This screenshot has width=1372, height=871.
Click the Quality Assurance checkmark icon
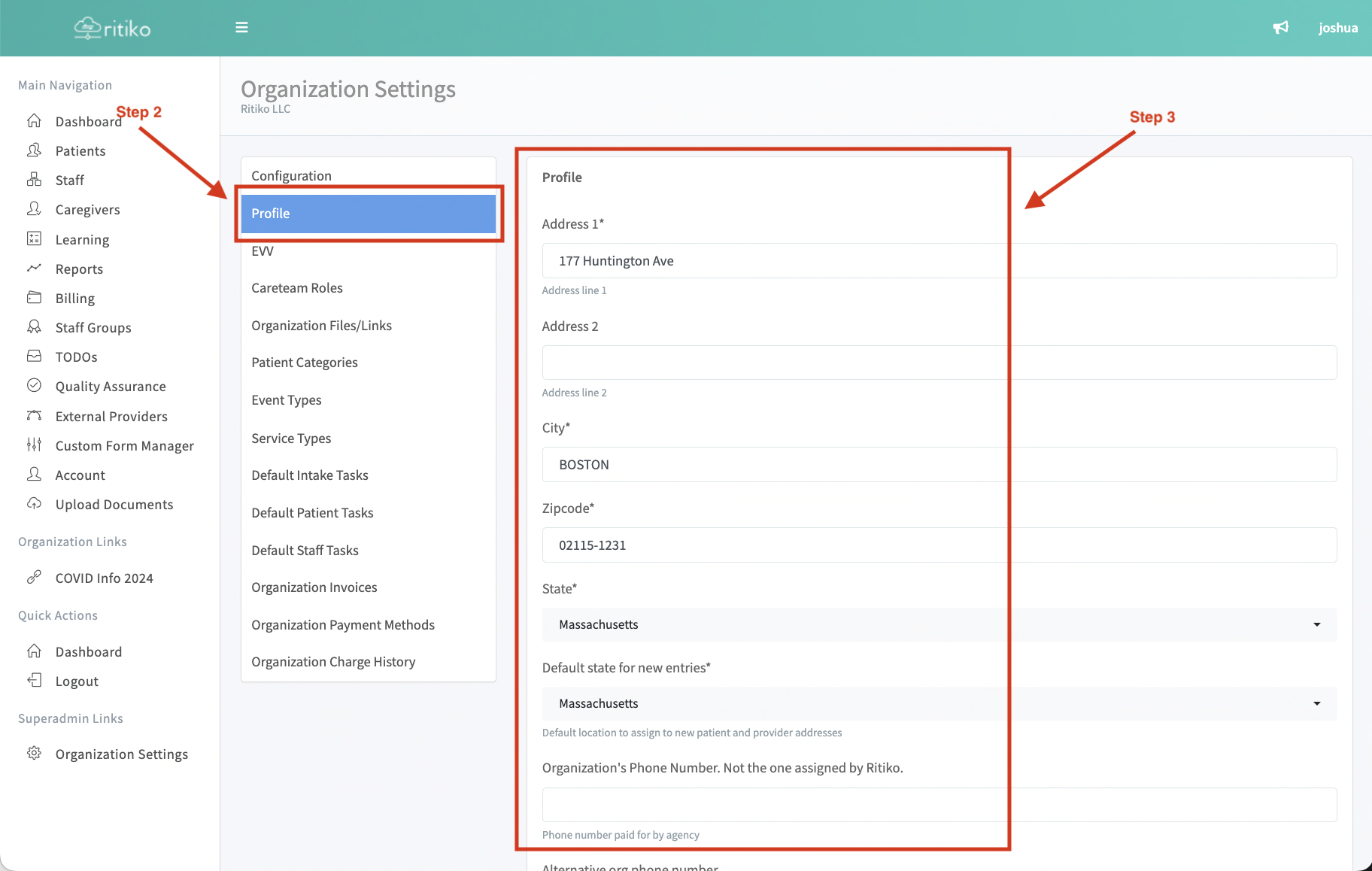coord(35,386)
